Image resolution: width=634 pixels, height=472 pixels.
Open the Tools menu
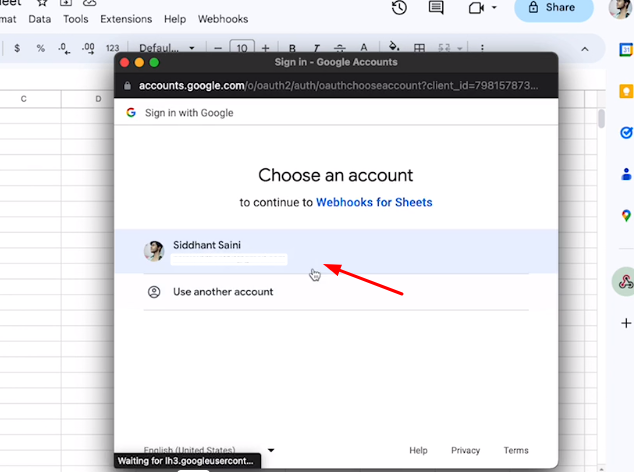(x=76, y=19)
